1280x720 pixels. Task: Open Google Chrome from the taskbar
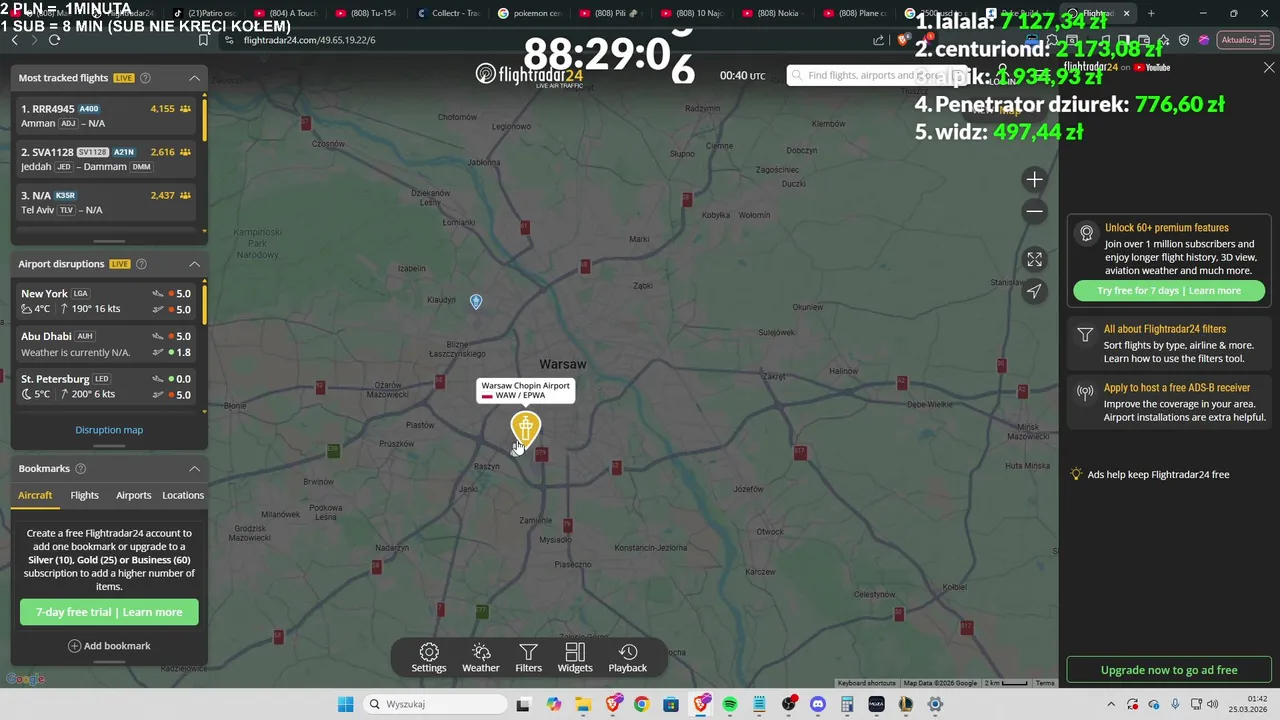click(x=641, y=704)
